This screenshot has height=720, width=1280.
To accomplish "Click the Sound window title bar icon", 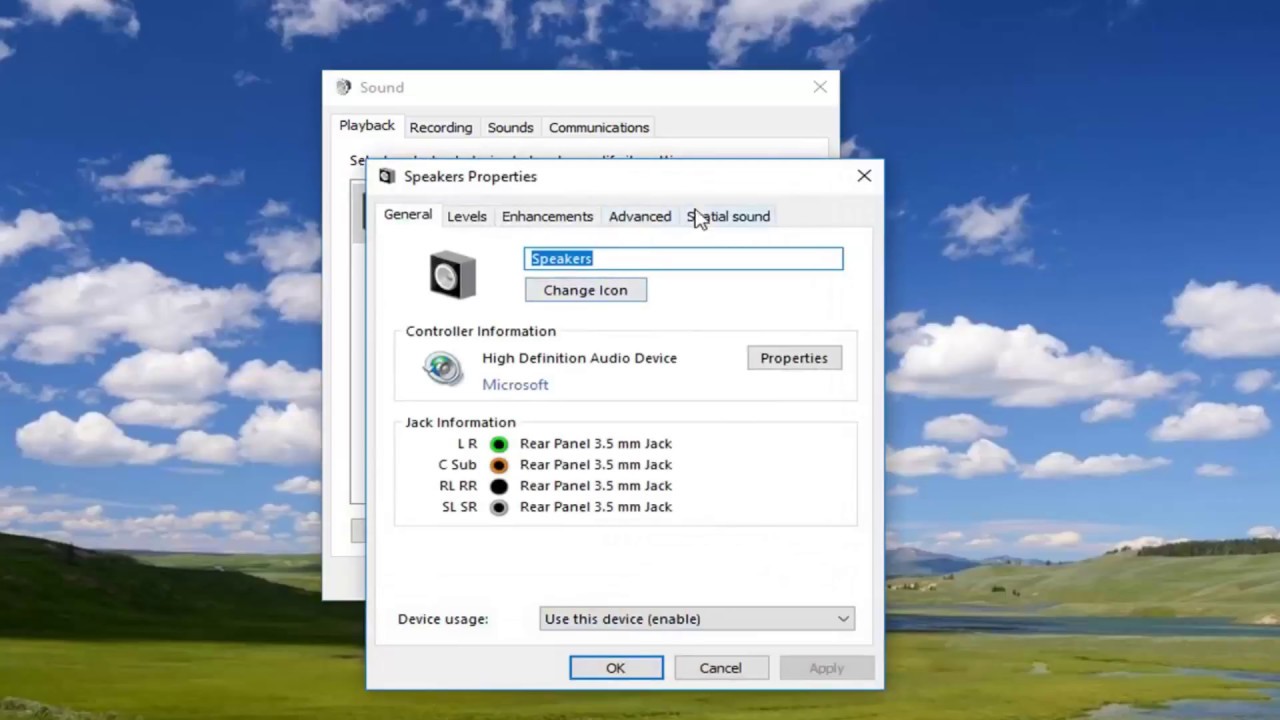I will [344, 87].
